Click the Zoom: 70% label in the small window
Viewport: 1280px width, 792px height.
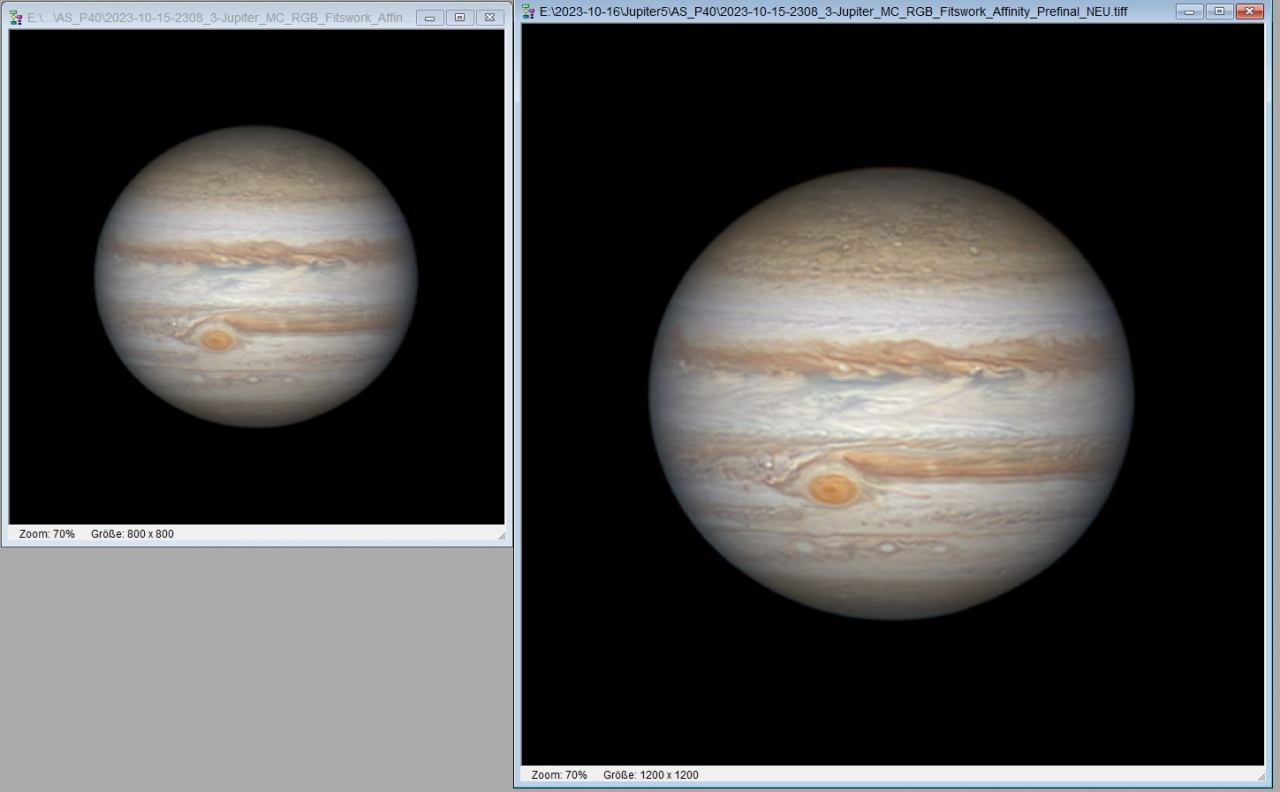tap(47, 534)
